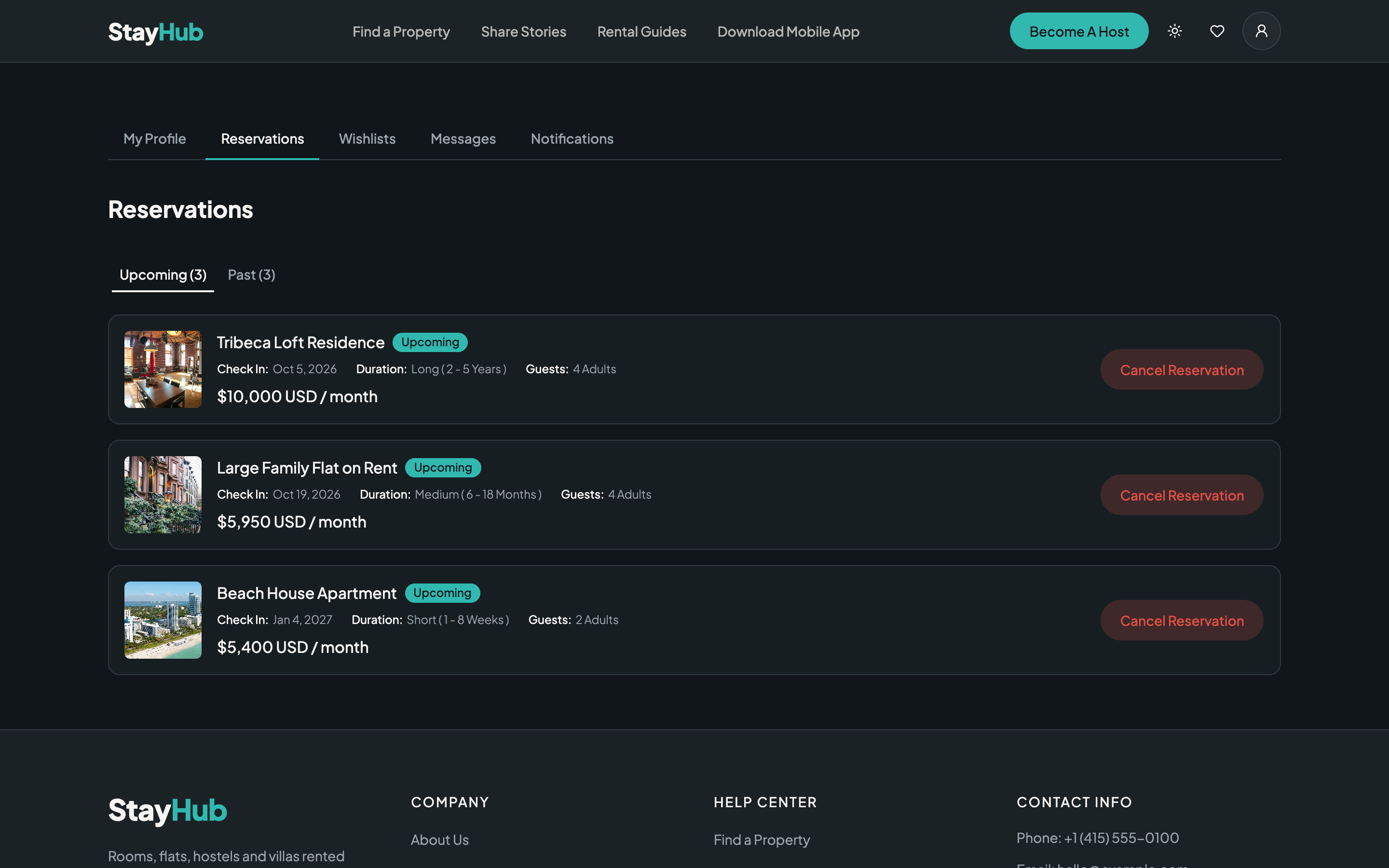Click Tribeca Loft Residence title
The height and width of the screenshot is (868, 1389).
tap(301, 343)
